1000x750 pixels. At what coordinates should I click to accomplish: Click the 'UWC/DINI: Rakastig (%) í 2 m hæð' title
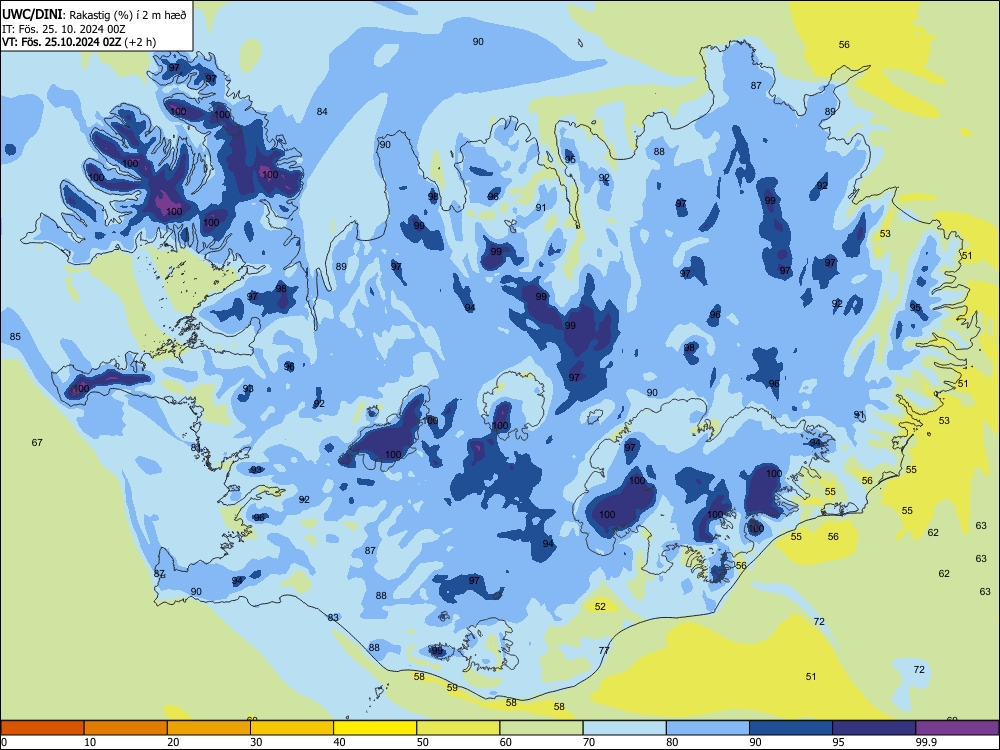94,14
